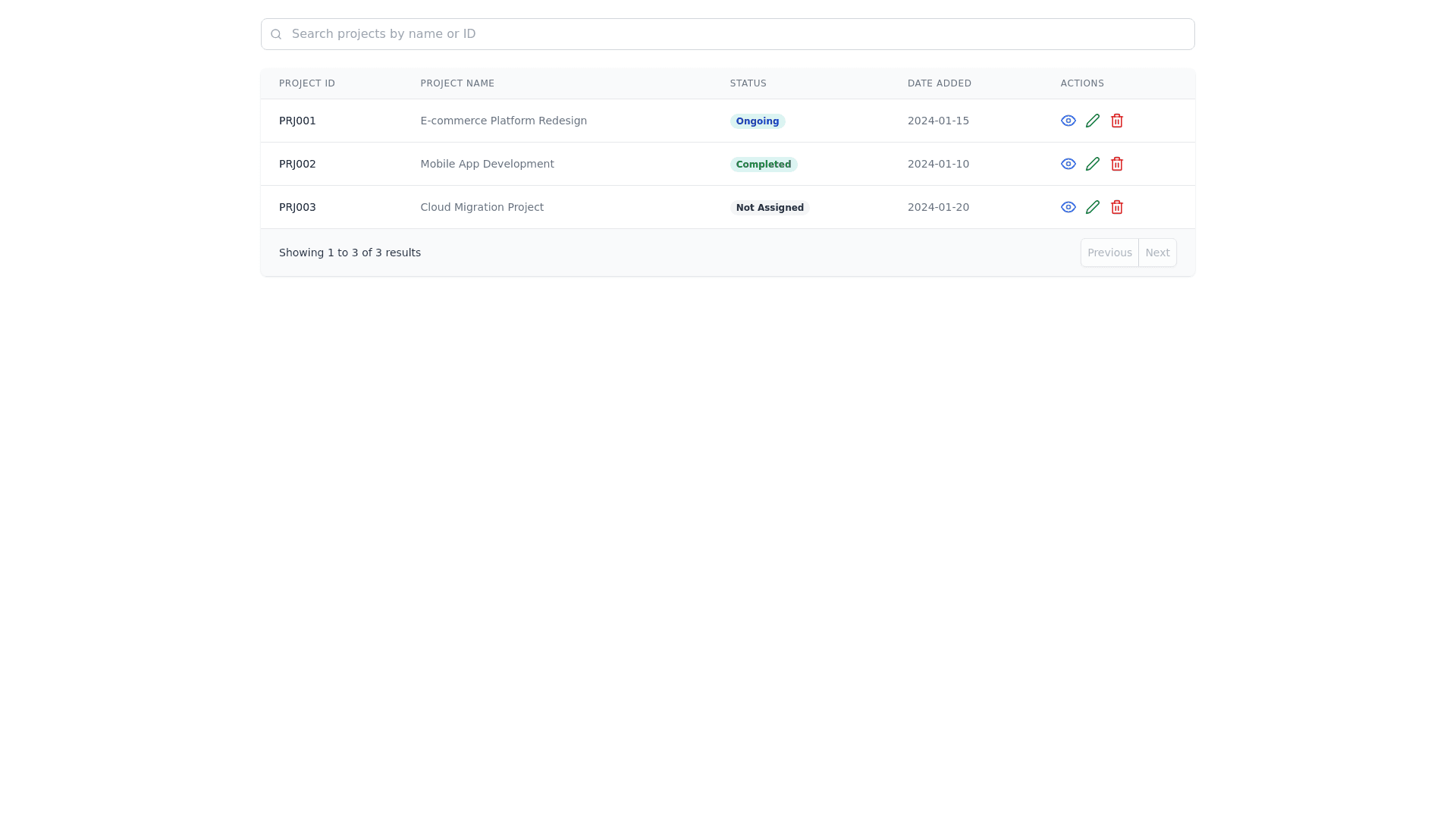Image resolution: width=1456 pixels, height=819 pixels.
Task: Click the Not Assigned status badge
Action: (x=769, y=208)
